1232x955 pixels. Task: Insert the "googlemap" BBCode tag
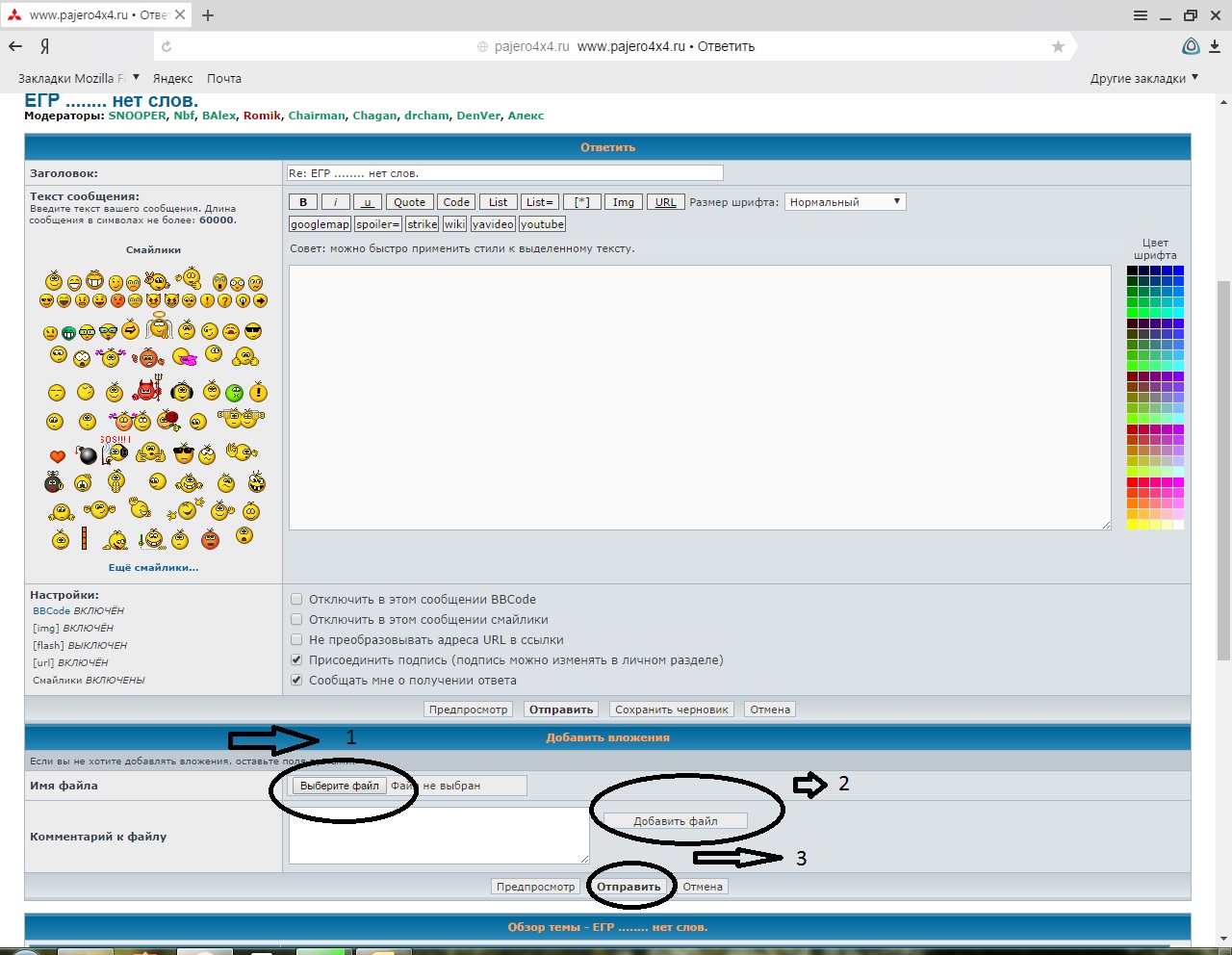pyautogui.click(x=320, y=224)
